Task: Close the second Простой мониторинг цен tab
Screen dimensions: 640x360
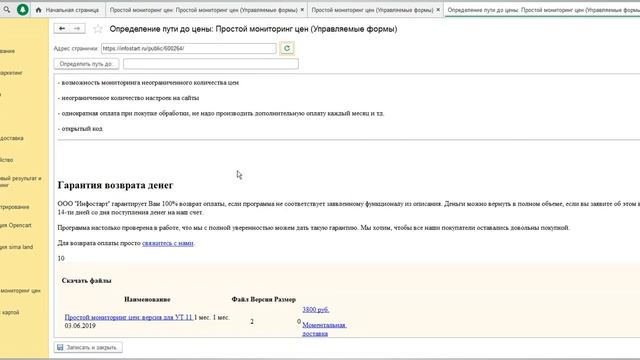Action: pyautogui.click(x=438, y=9)
